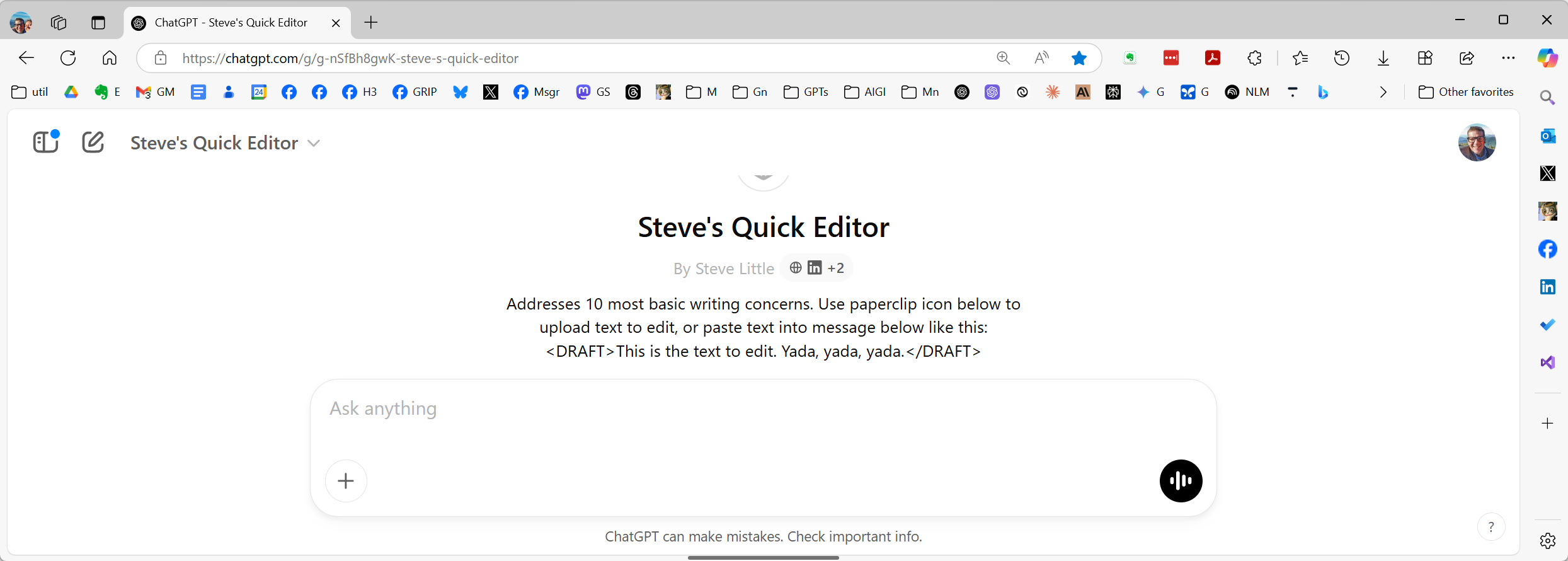
Task: Open Settings and more ellipsis menu
Action: tap(1508, 58)
